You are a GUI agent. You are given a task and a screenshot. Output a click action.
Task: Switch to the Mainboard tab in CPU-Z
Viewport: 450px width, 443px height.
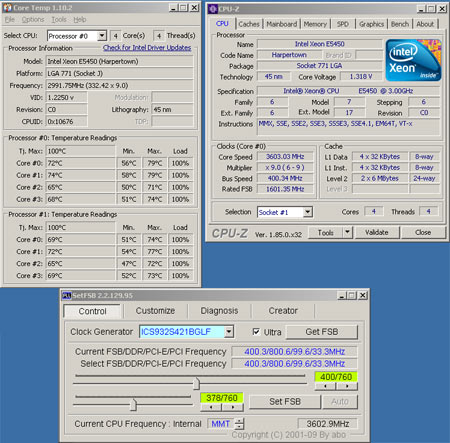pos(282,24)
